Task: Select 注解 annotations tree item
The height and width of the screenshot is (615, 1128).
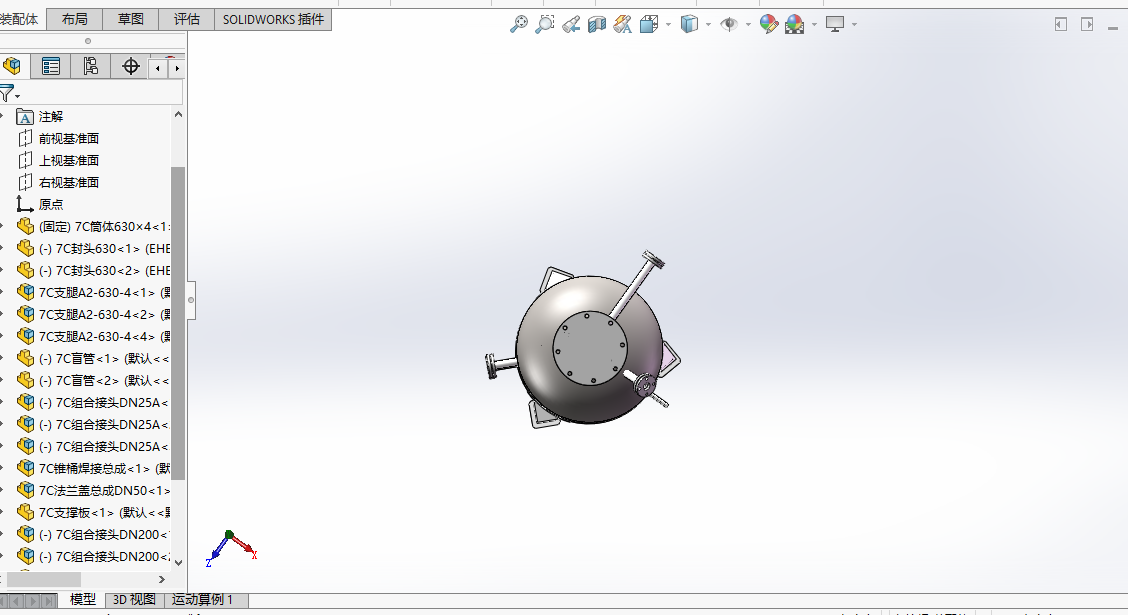Action: coord(50,117)
